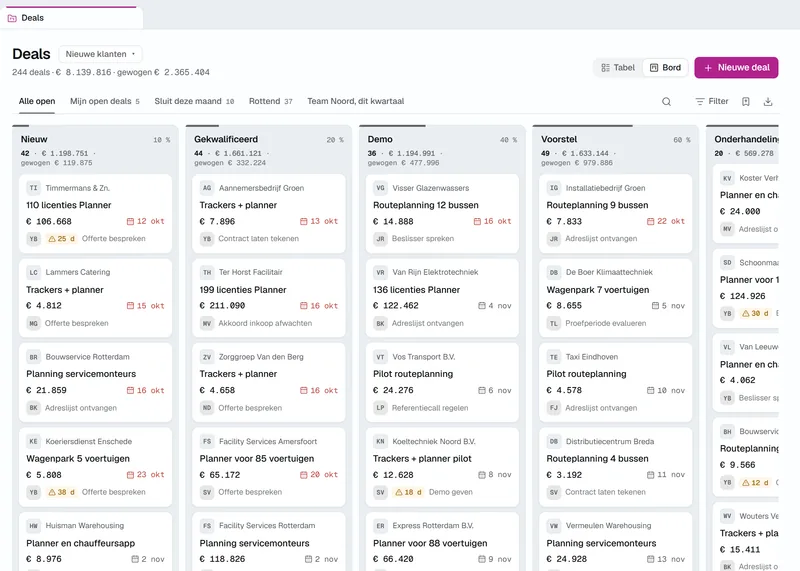
Task: Click Referentiecall regelen next step text
Action: pyautogui.click(x=430, y=408)
